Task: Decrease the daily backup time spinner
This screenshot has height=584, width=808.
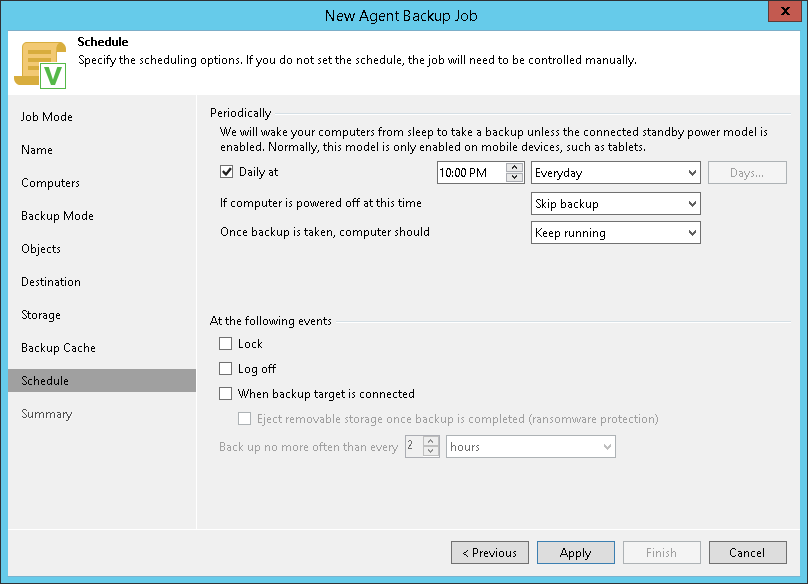Action: coord(515,178)
